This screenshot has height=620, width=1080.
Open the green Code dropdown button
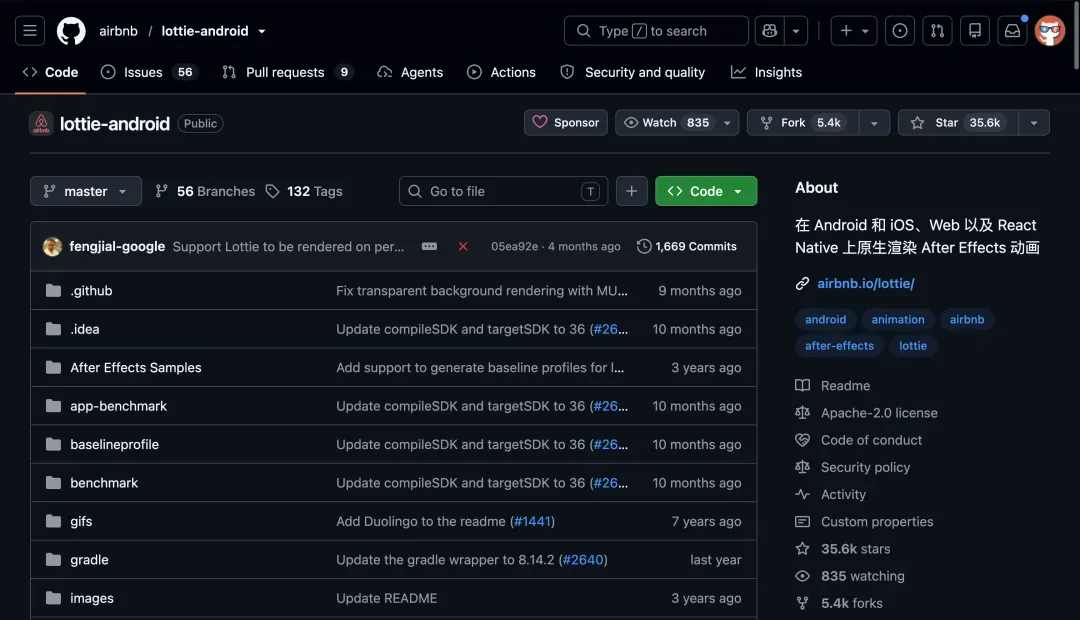point(706,192)
